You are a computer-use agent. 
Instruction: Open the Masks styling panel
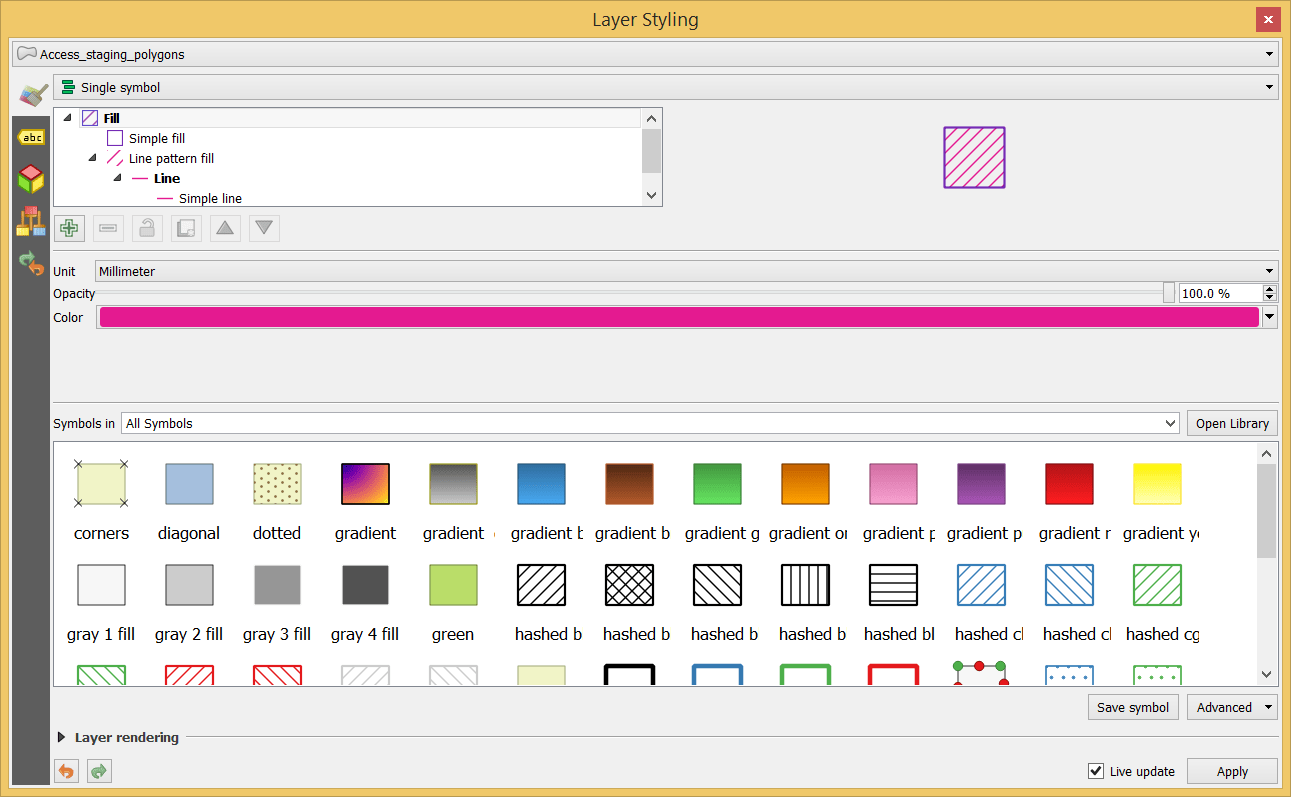31,220
